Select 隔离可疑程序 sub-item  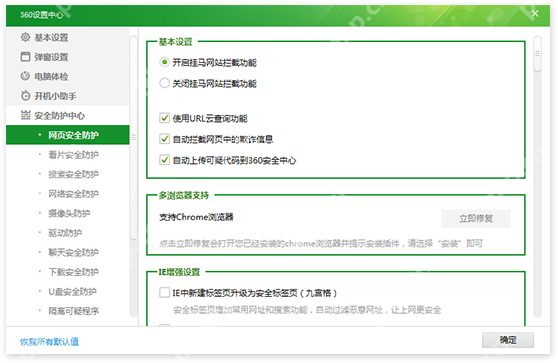(x=67, y=311)
